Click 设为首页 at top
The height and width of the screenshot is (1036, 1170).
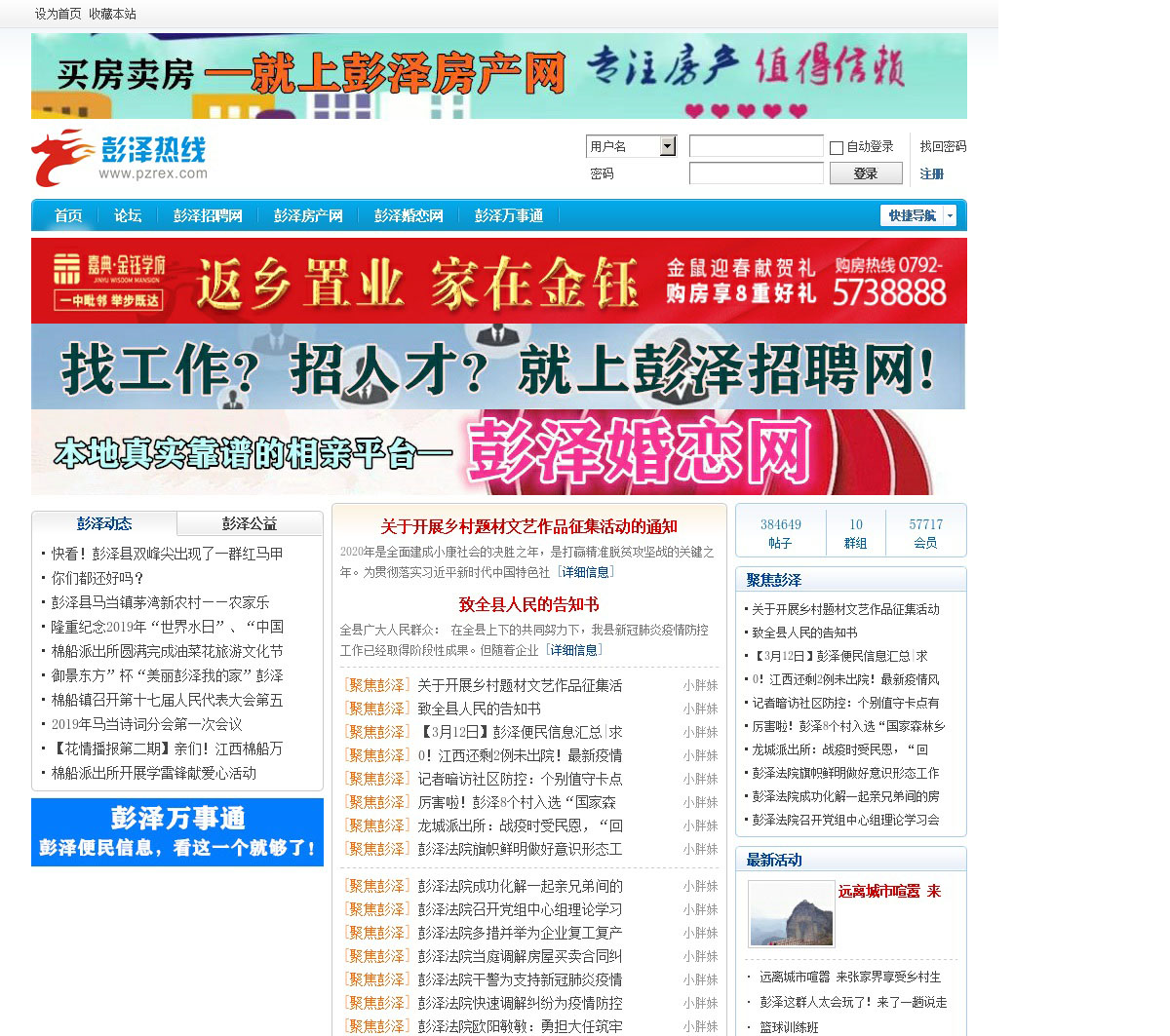[58, 14]
